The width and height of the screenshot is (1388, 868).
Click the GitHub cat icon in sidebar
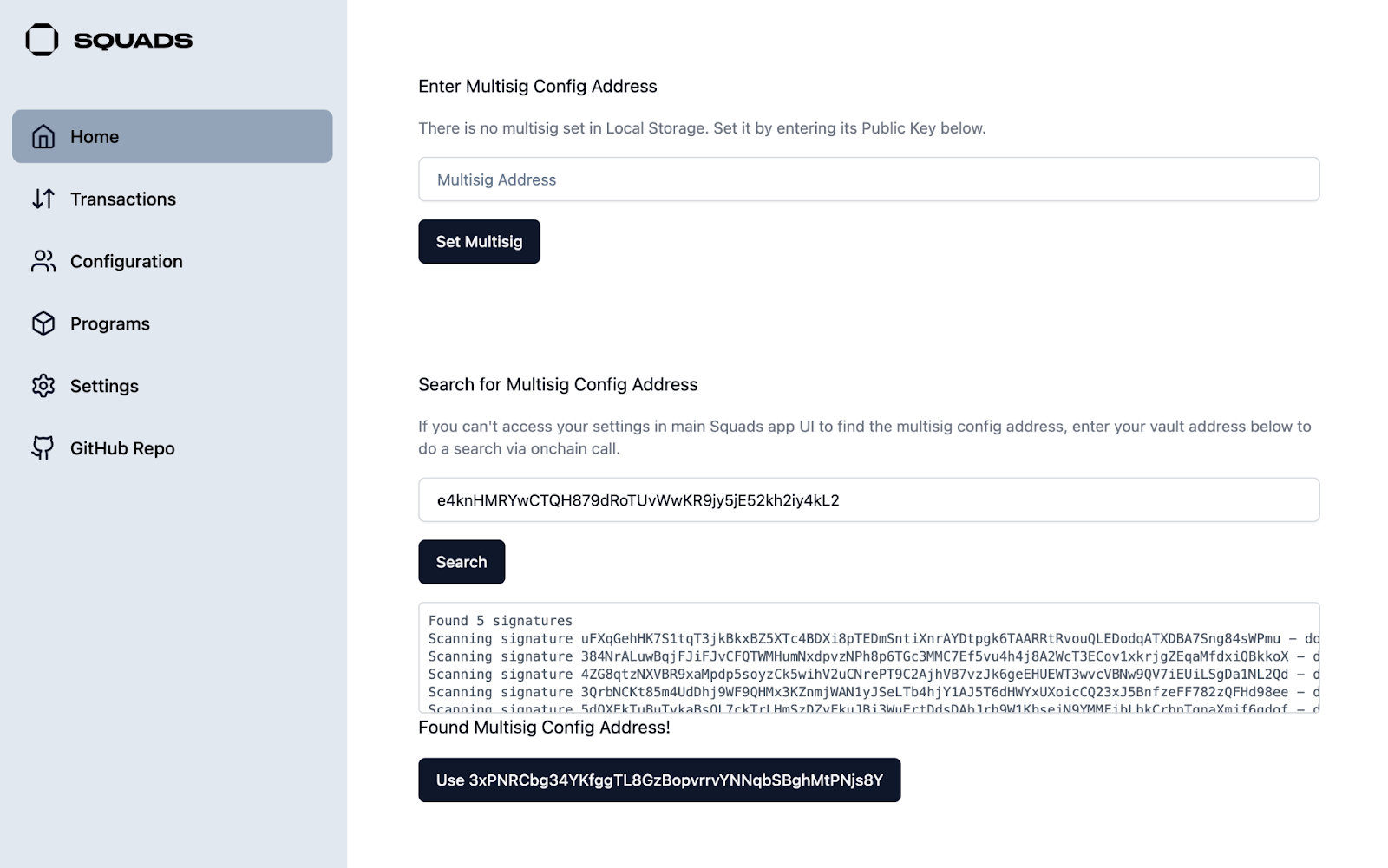43,448
